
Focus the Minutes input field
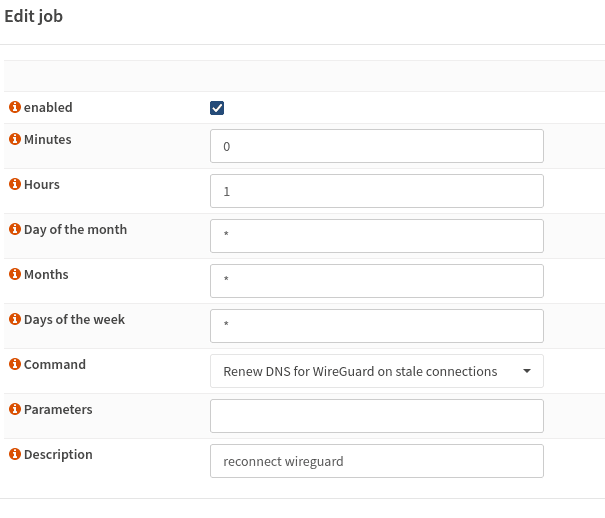(x=377, y=146)
